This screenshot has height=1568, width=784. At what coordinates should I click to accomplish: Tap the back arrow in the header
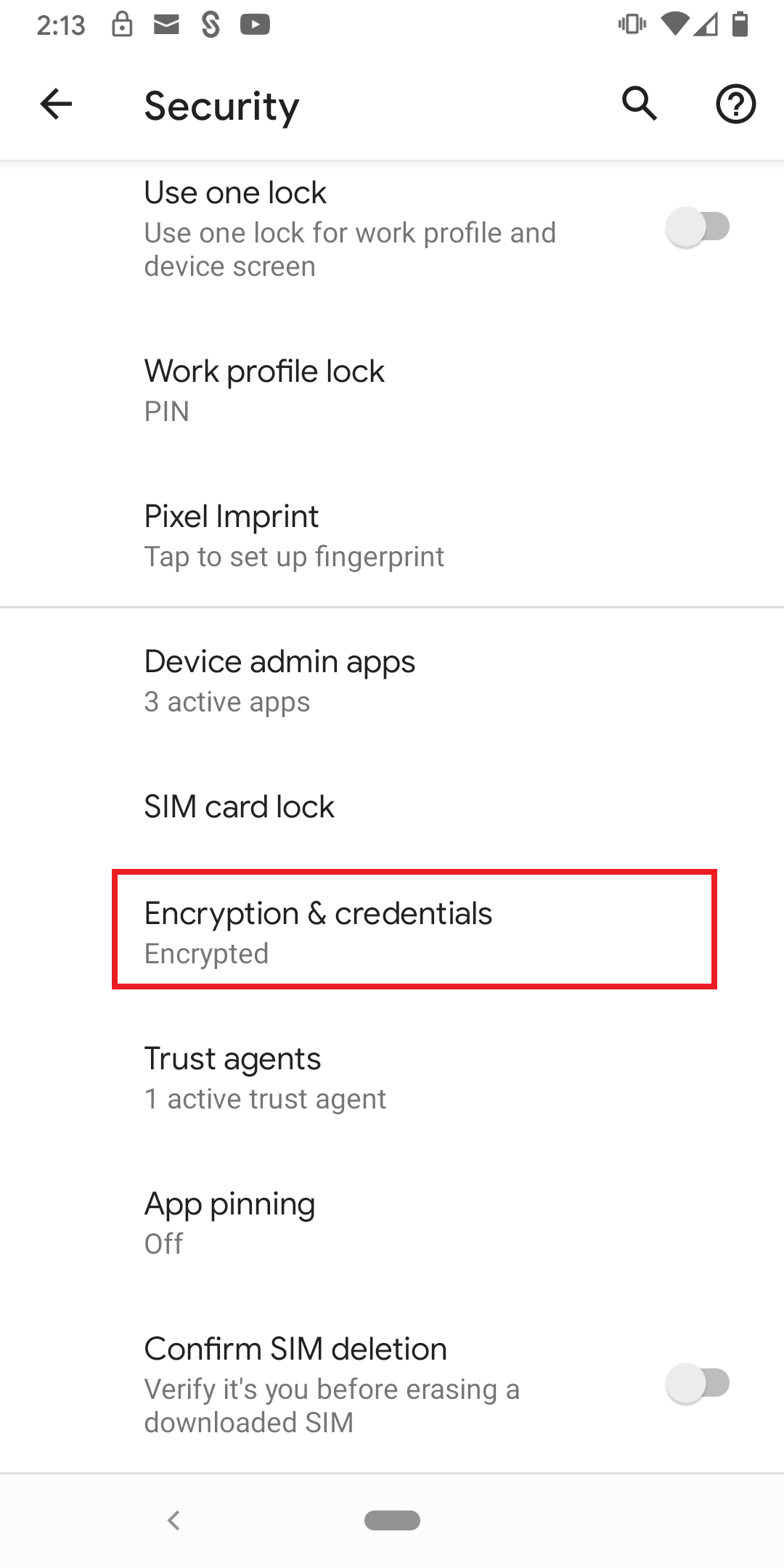(56, 104)
